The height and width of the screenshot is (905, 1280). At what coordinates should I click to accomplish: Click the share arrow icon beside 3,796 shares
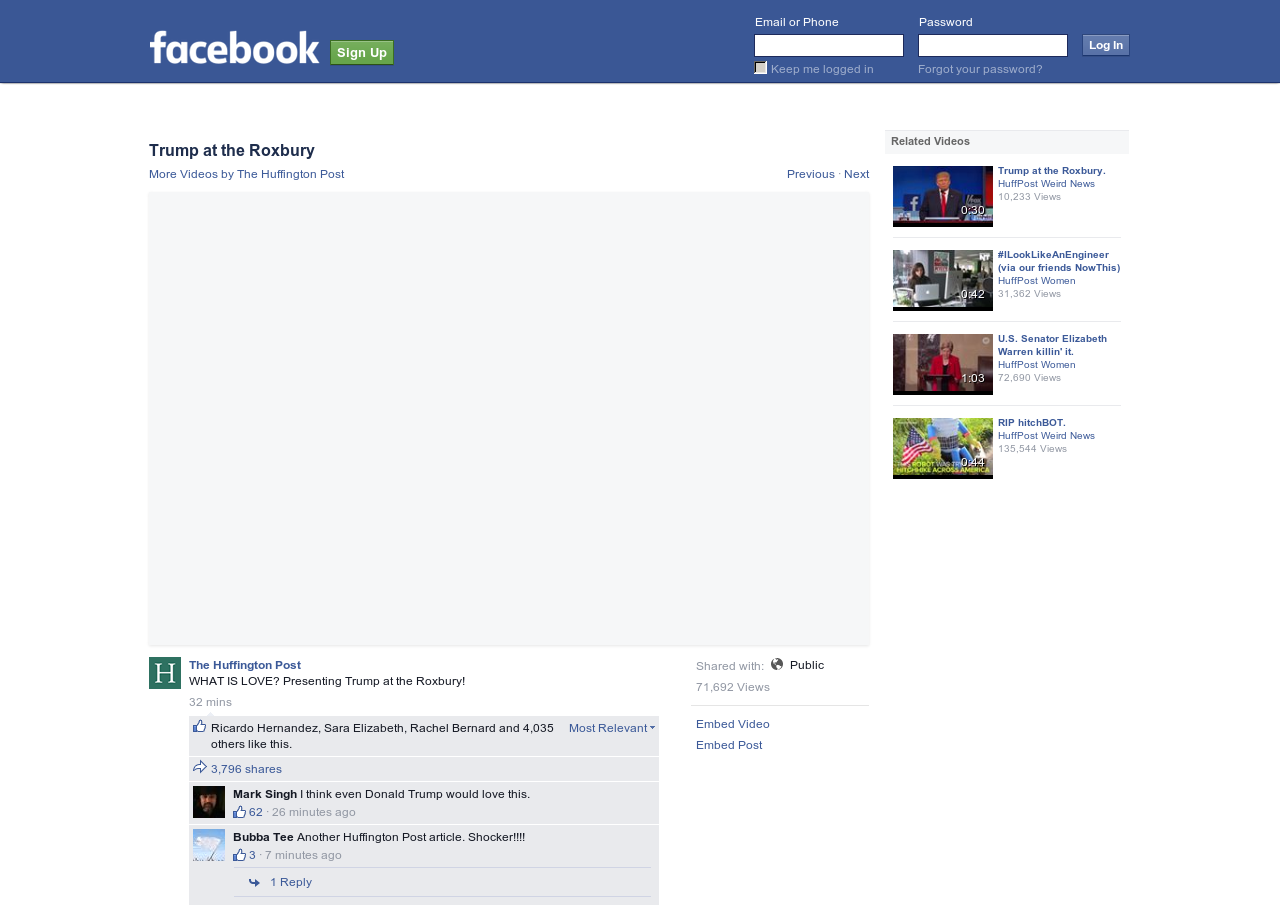[200, 767]
